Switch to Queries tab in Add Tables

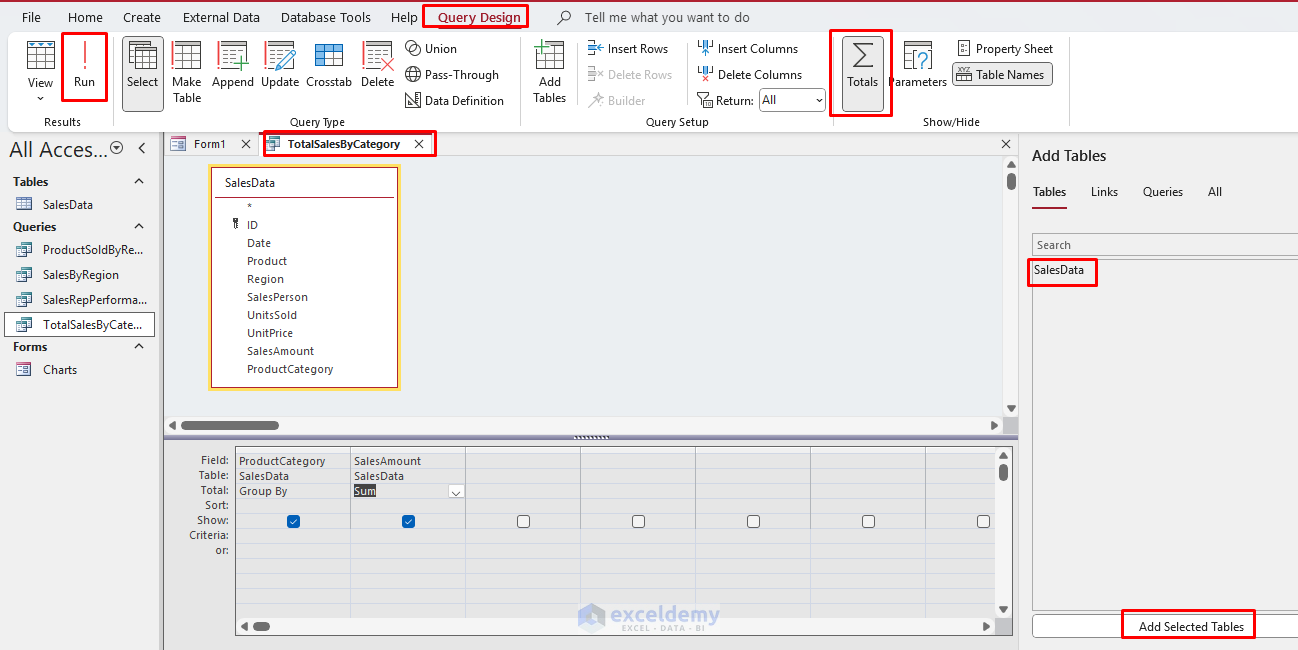pyautogui.click(x=1163, y=192)
